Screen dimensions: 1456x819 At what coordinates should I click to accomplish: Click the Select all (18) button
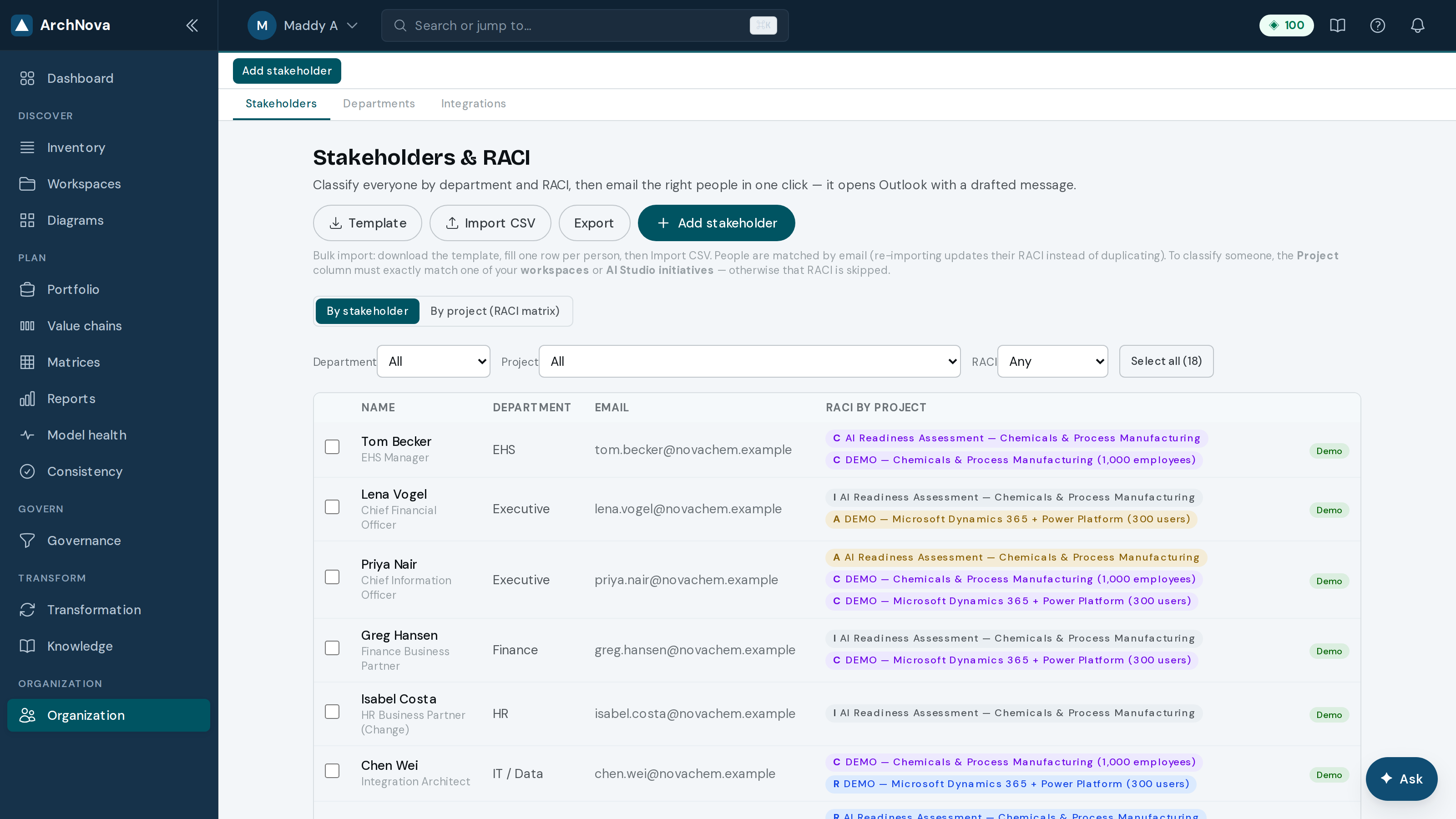(1166, 361)
